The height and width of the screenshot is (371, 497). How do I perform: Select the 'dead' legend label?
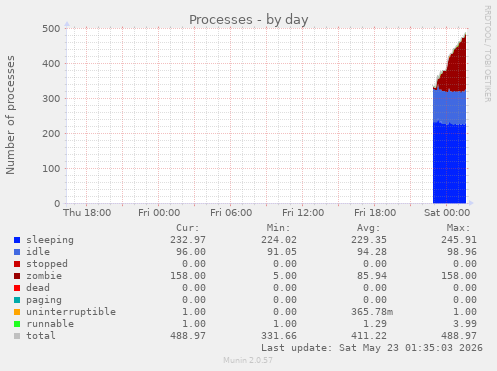tap(38, 288)
